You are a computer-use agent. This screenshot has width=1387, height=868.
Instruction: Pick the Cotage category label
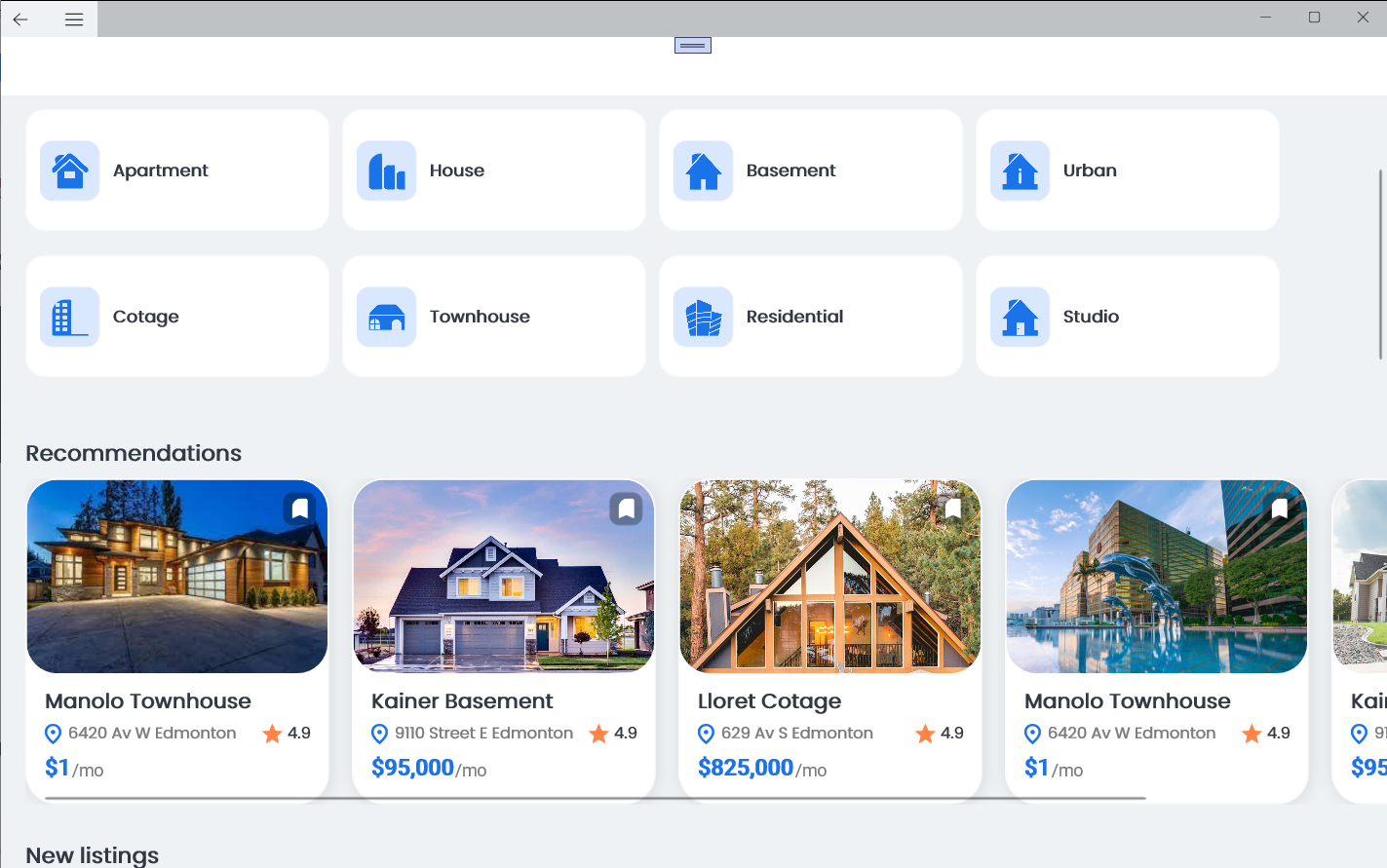coord(146,317)
